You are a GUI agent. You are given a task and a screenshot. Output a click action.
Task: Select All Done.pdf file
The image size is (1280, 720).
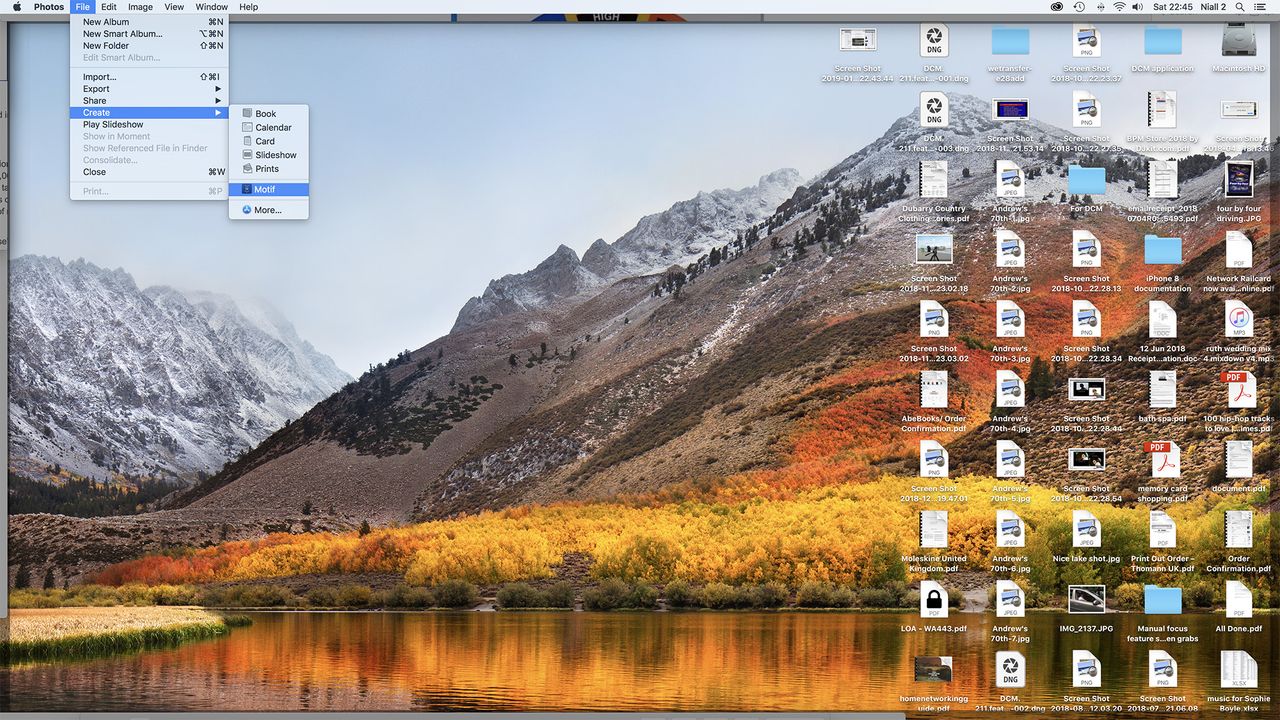[1238, 599]
